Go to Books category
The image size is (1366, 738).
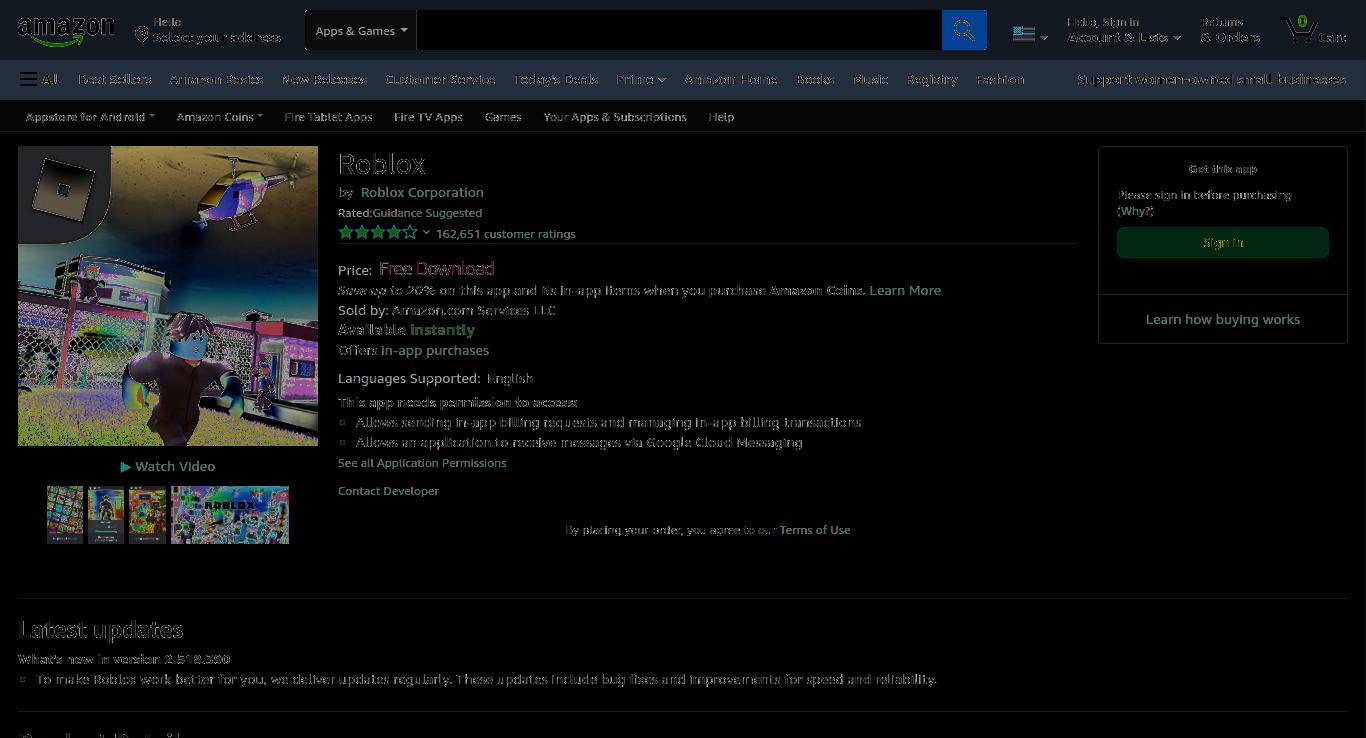tap(815, 79)
